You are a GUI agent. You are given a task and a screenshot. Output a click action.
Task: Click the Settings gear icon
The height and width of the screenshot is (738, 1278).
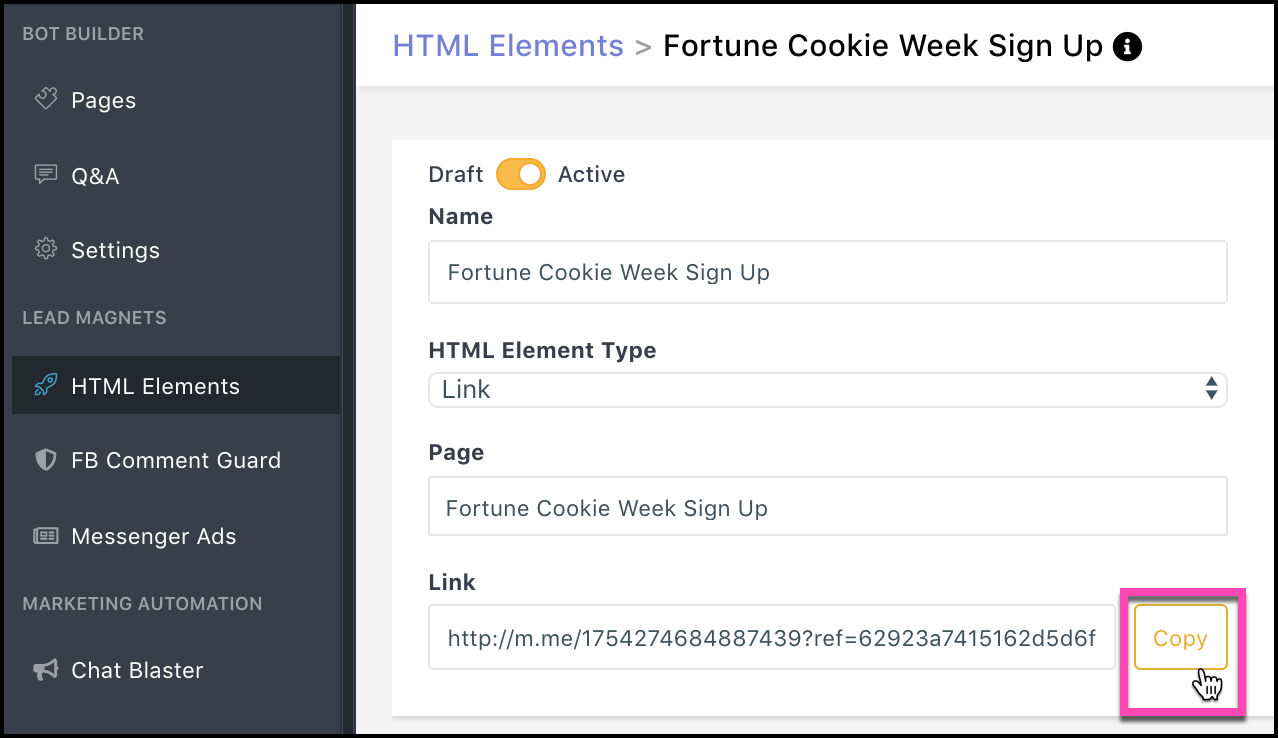coord(45,249)
